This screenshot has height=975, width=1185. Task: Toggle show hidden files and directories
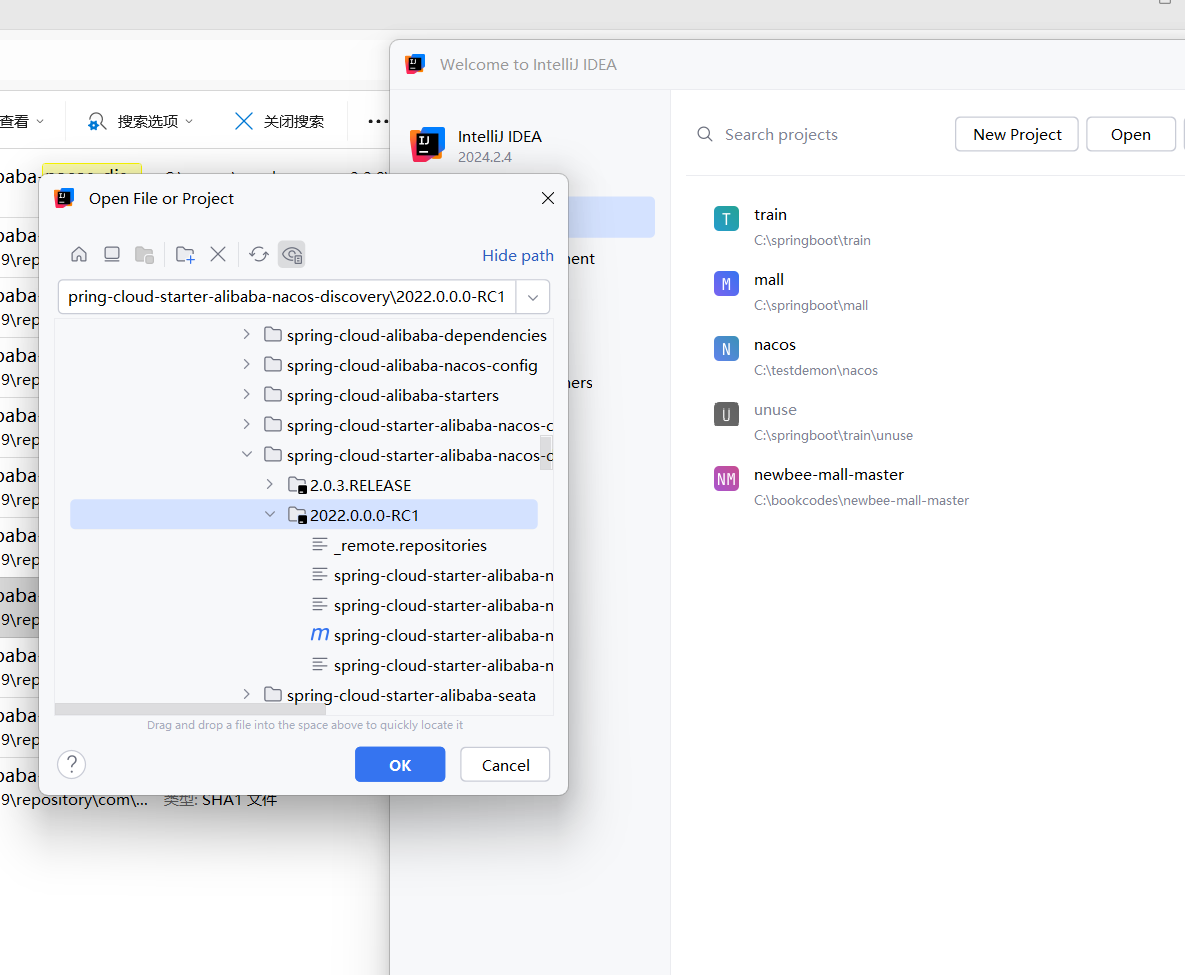[x=292, y=255]
